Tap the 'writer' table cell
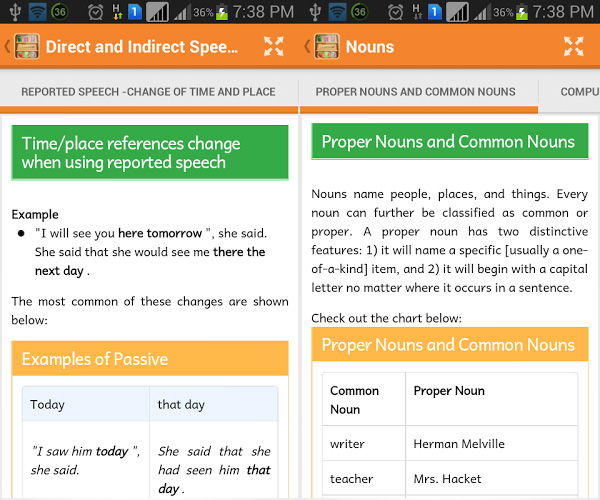The image size is (600, 500). point(364,444)
